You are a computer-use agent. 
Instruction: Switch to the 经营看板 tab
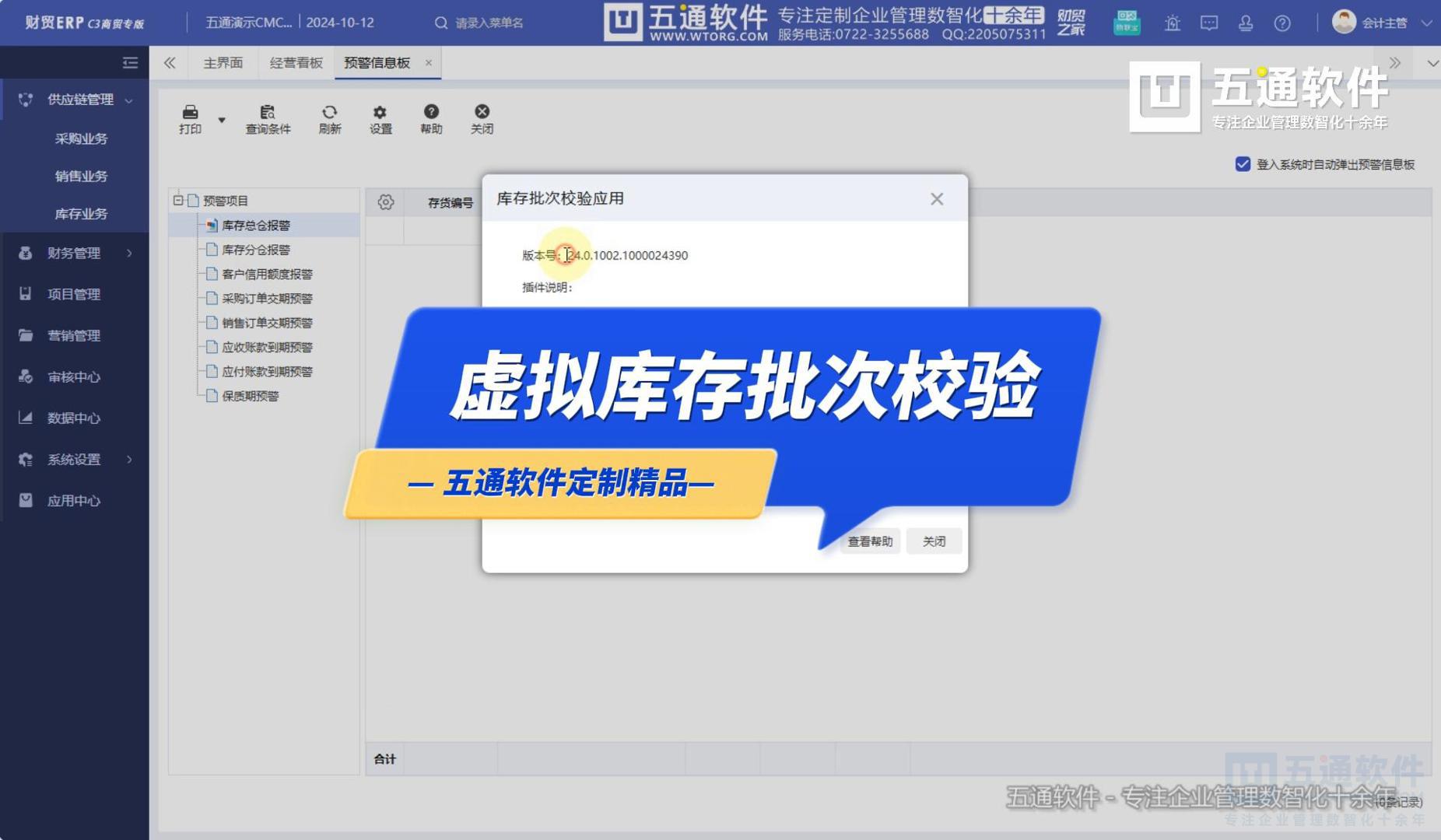296,63
